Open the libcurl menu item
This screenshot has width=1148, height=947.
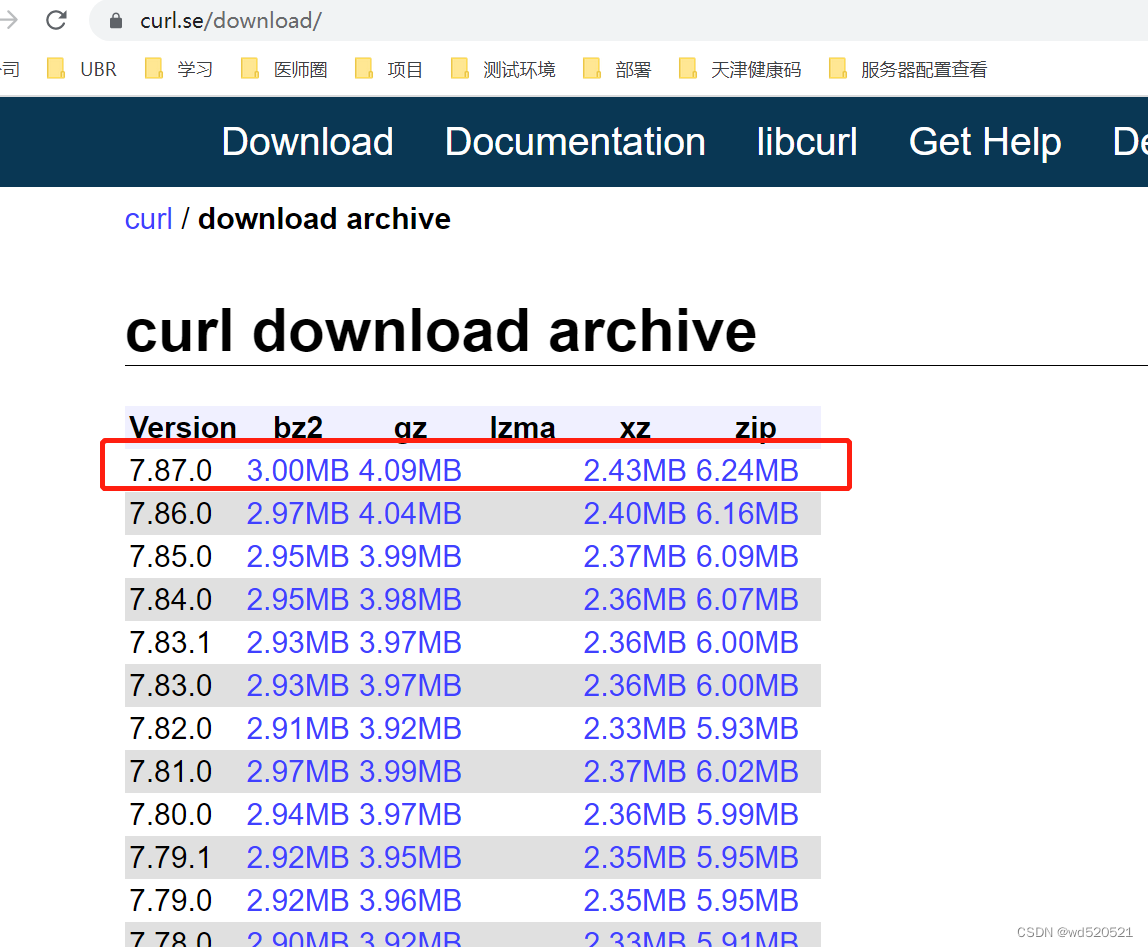(807, 141)
